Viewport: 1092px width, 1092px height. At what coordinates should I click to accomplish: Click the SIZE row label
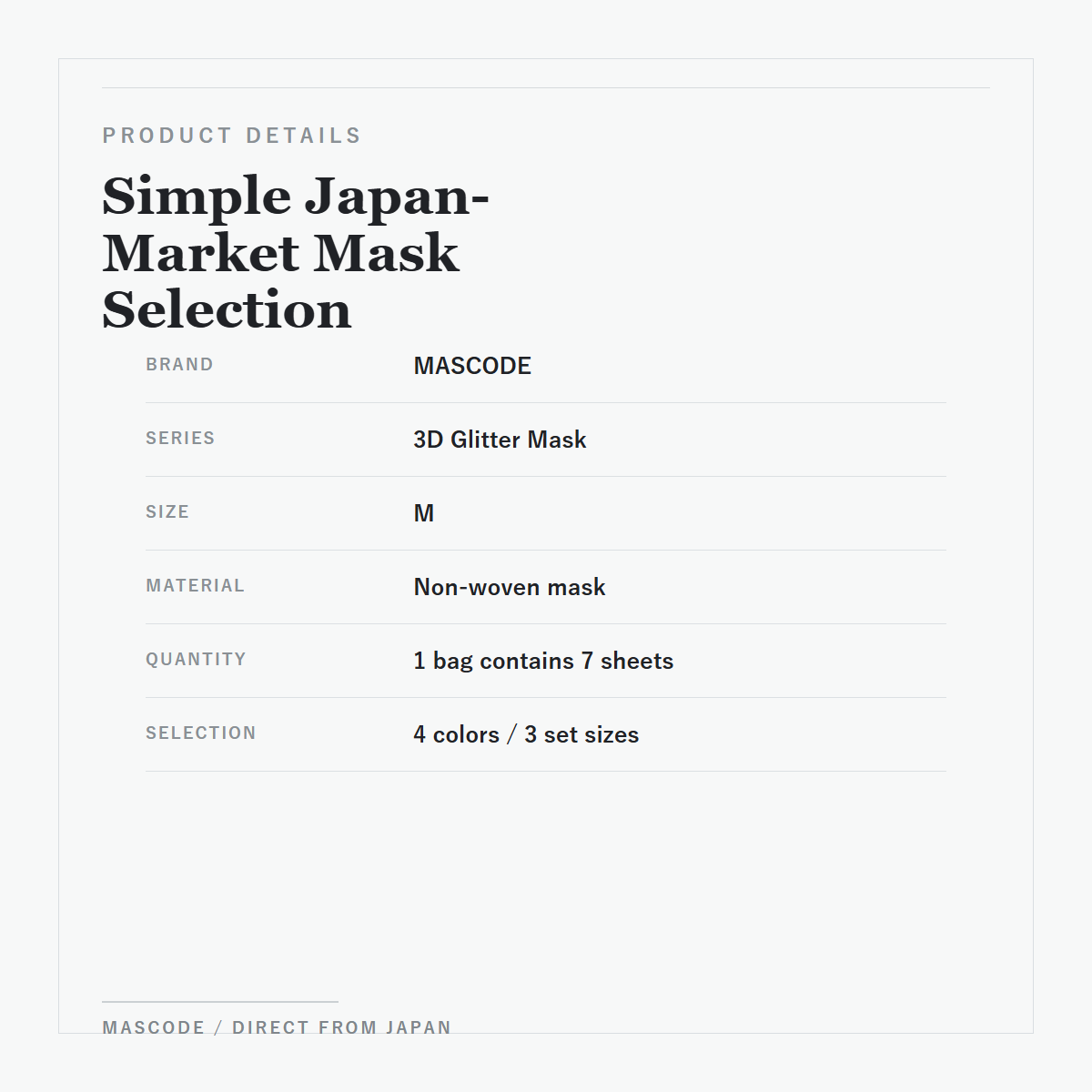click(167, 511)
